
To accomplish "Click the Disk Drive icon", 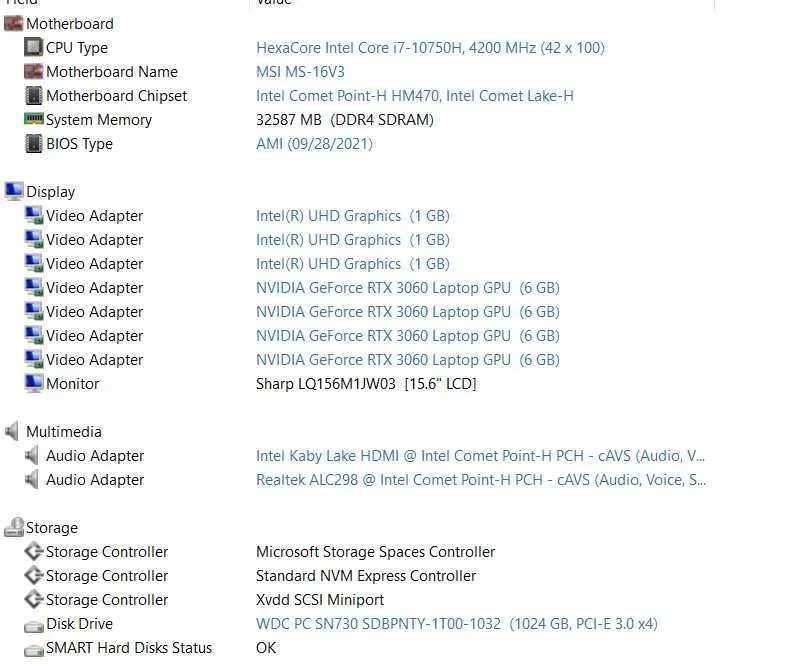I will tap(33, 623).
